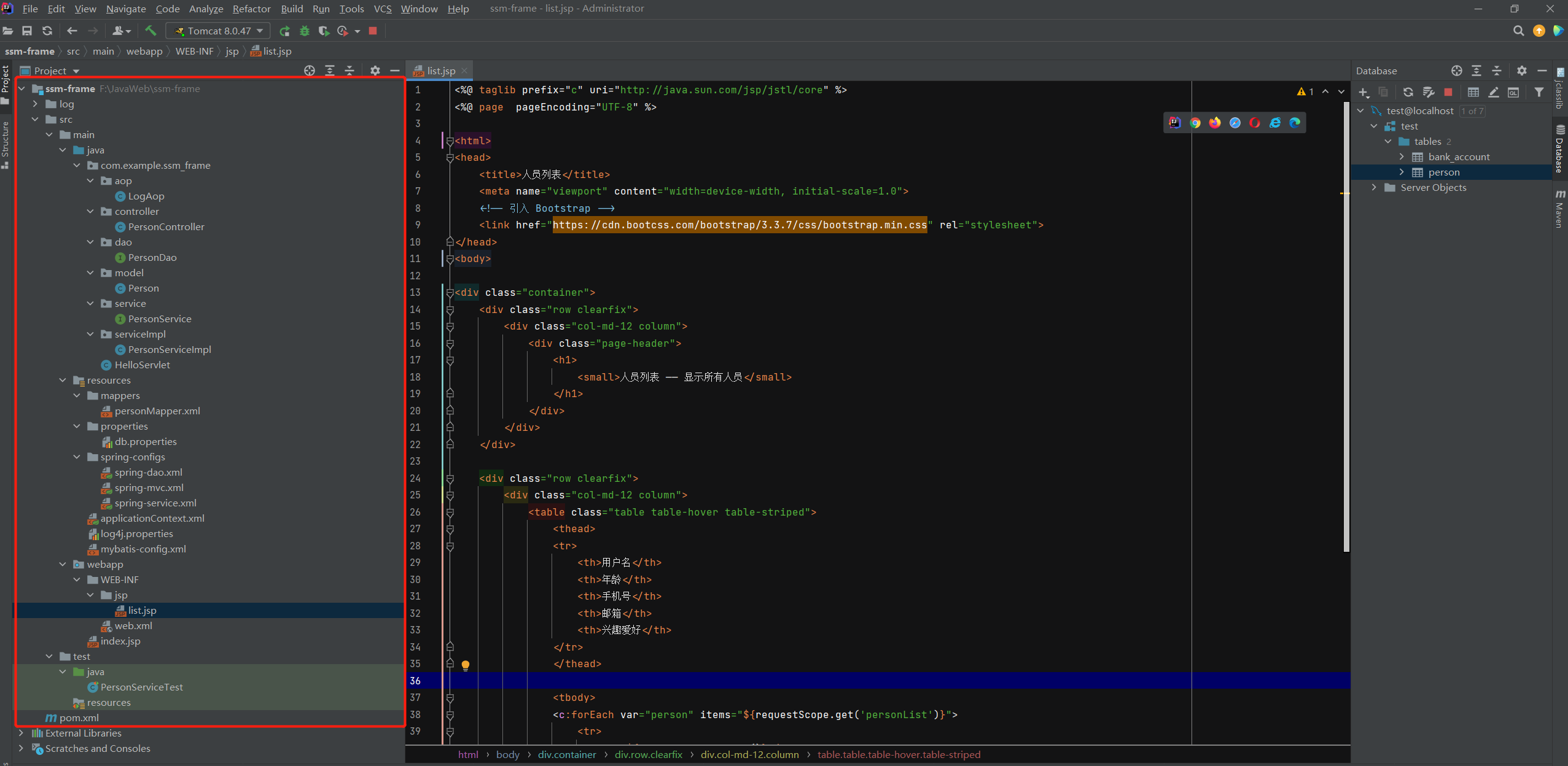Viewport: 1568px width, 766px height.
Task: Collapse the src folder in project tree
Action: click(x=35, y=119)
